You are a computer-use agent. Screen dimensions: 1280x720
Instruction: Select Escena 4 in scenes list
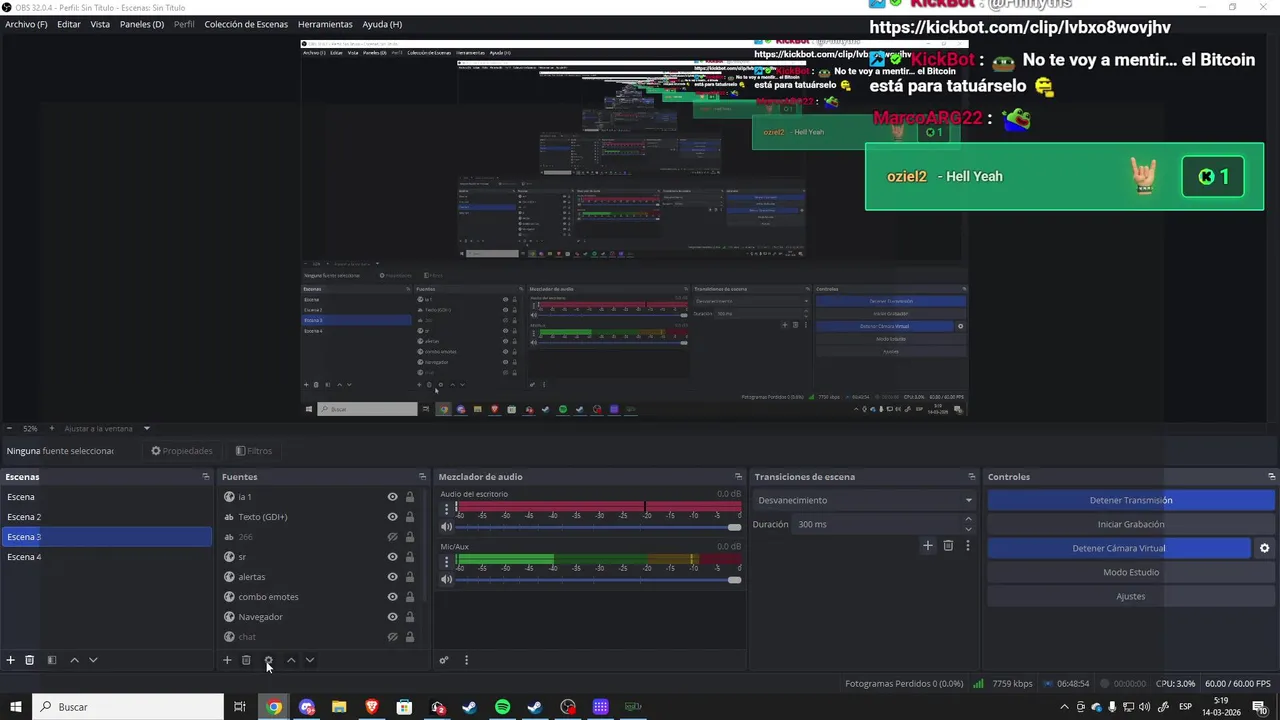(x=106, y=557)
